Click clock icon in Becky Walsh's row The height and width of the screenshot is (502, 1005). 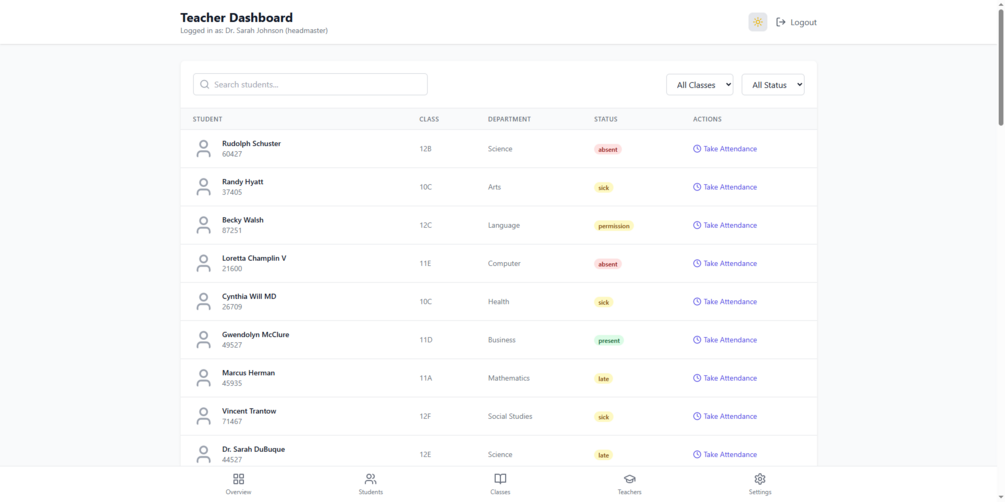697,226
